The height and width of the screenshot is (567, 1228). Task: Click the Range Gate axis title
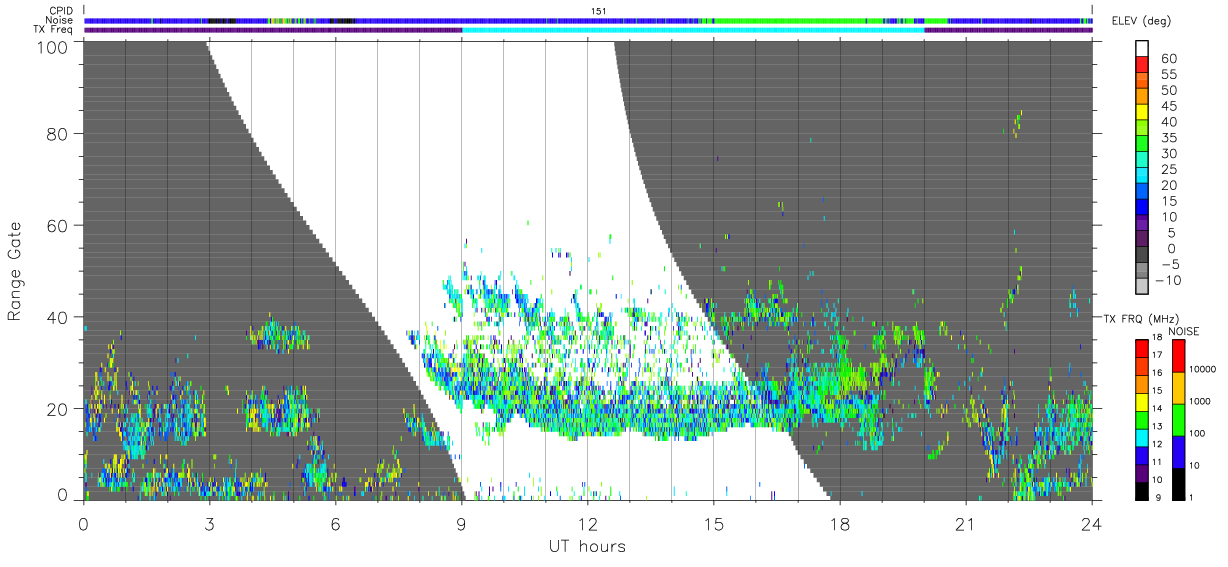(x=15, y=270)
